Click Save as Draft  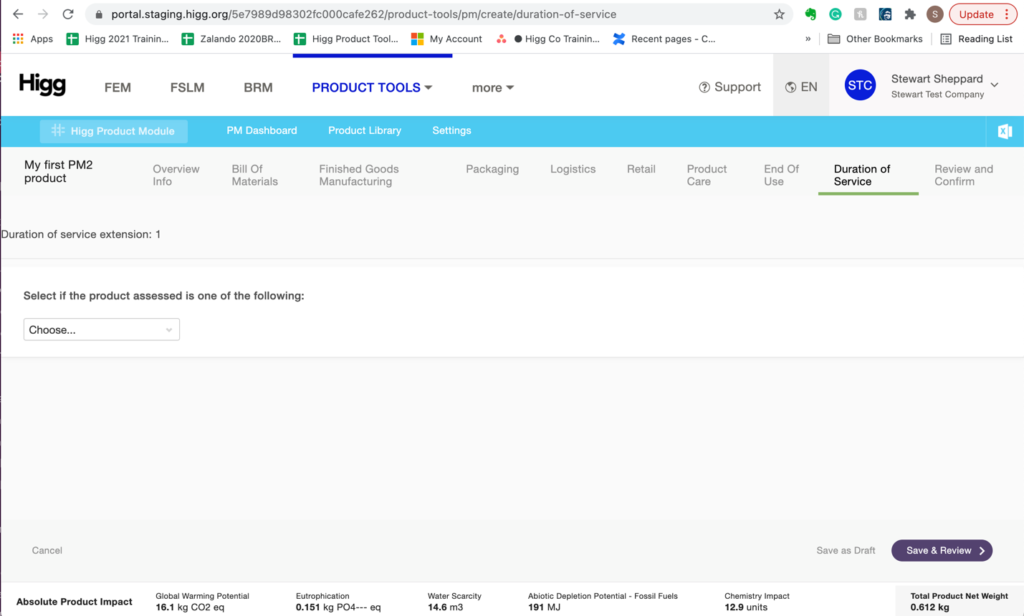tap(846, 551)
